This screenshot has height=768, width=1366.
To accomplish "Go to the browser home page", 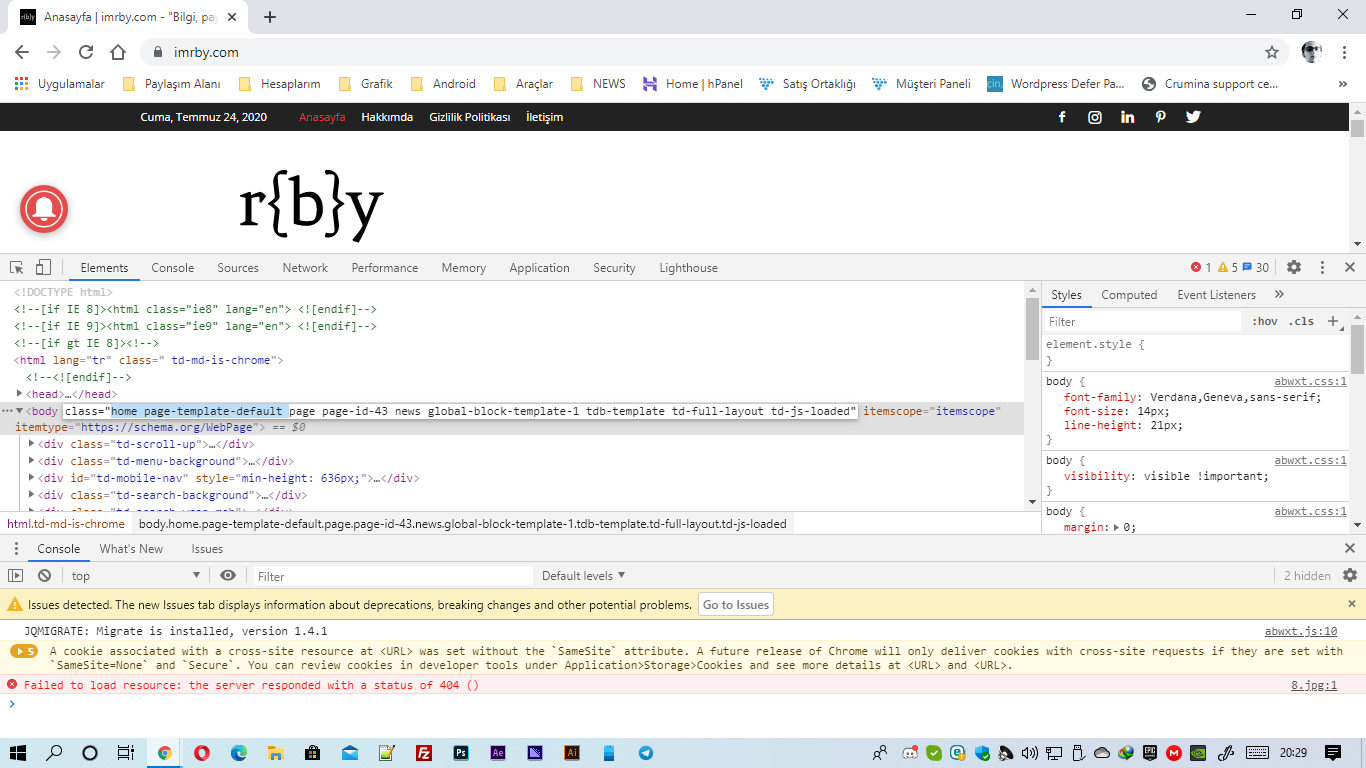I will click(x=118, y=52).
